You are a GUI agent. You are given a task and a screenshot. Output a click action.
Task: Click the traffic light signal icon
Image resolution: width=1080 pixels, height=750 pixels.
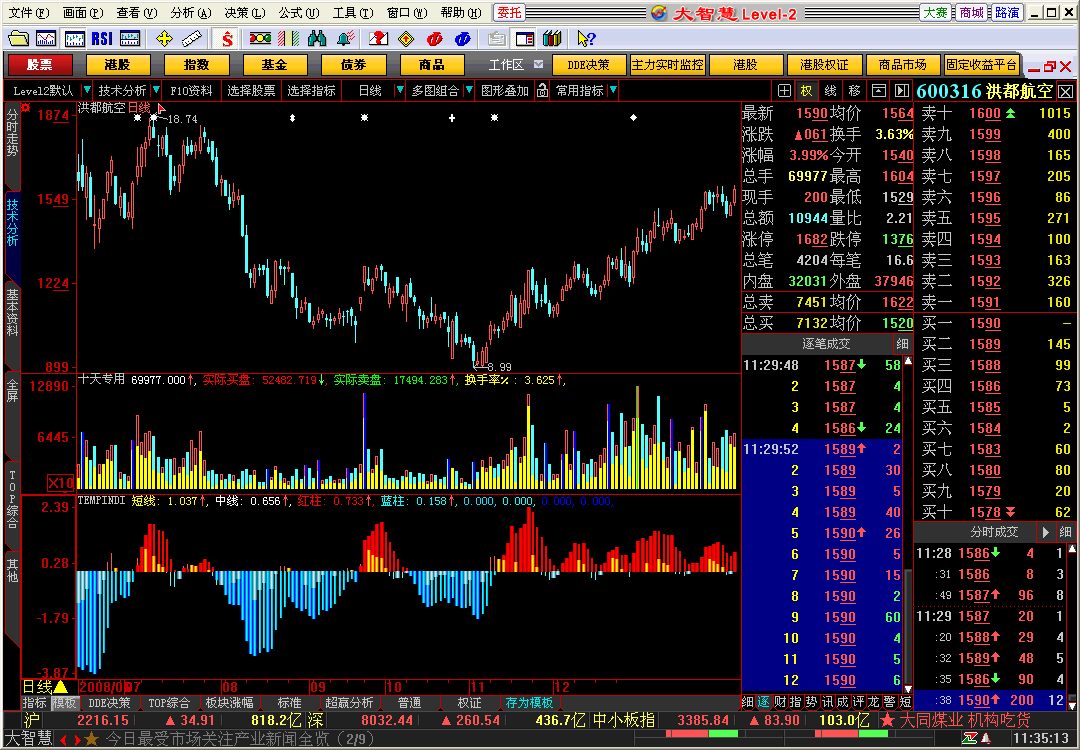tap(260, 39)
